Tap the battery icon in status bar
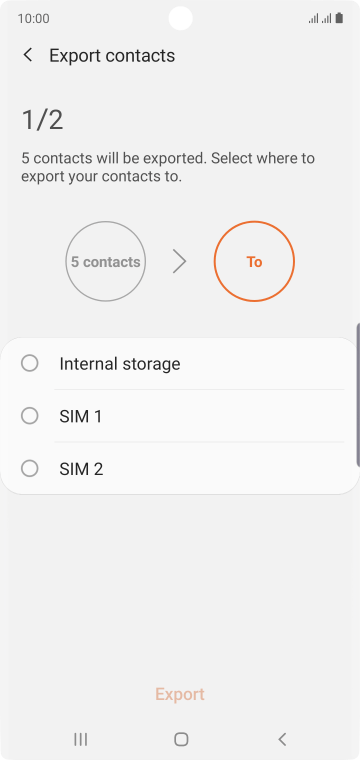Viewport: 360px width, 760px height. [x=340, y=18]
